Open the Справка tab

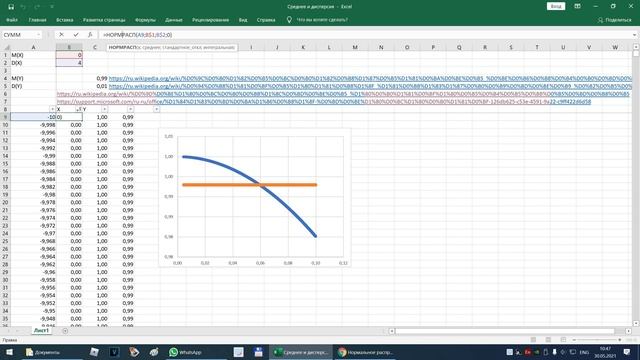pyautogui.click(x=266, y=20)
